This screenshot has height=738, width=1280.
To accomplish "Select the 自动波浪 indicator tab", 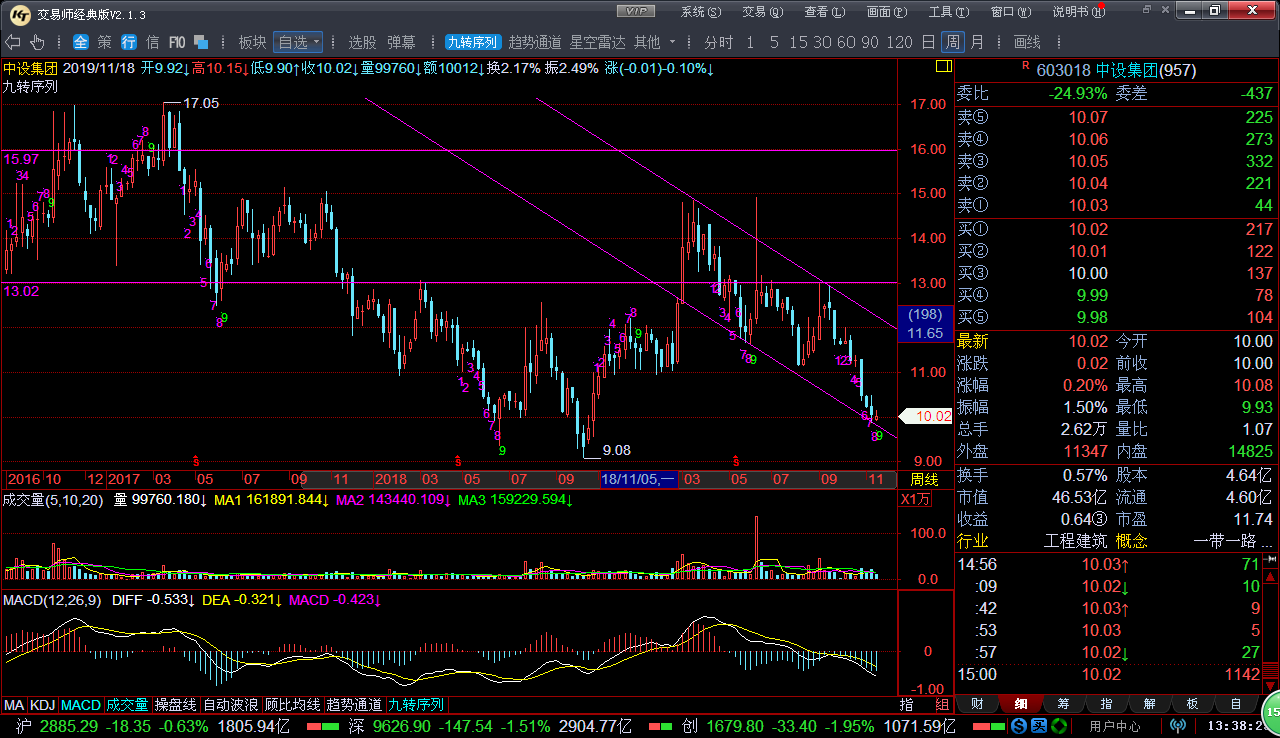I will [231, 705].
